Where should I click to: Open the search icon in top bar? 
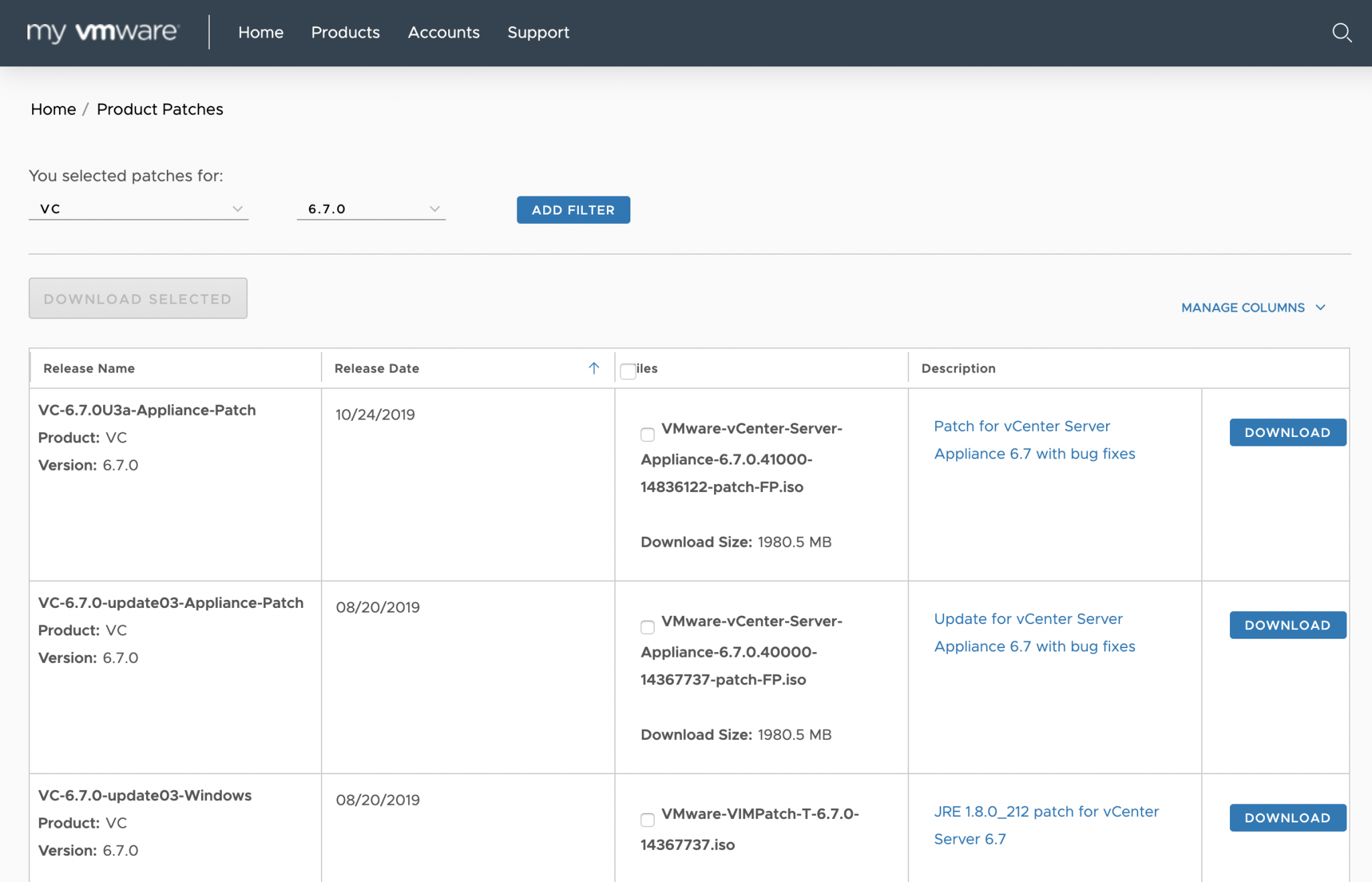click(1342, 32)
